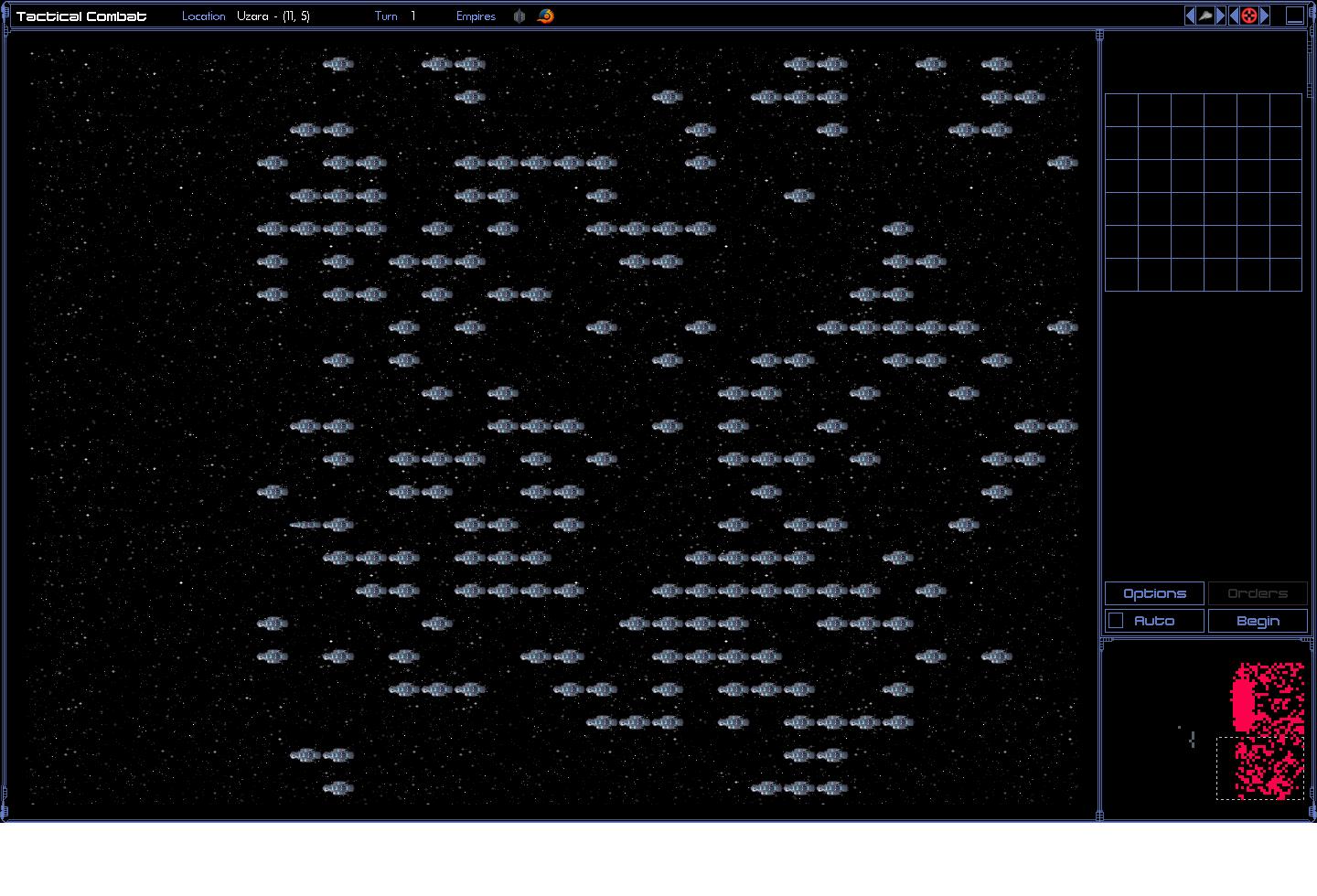1317x896 pixels.
Task: Minimize the Tactical Combat window
Action: [x=1294, y=16]
